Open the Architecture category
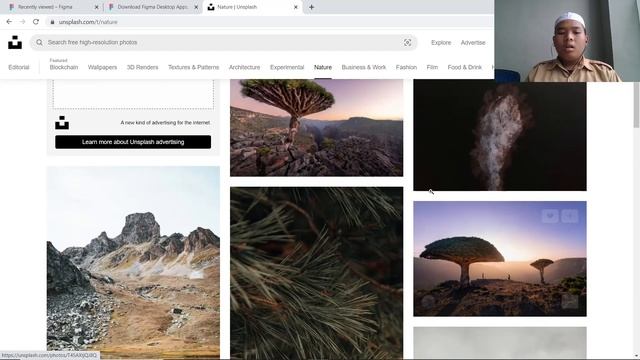 (x=244, y=67)
